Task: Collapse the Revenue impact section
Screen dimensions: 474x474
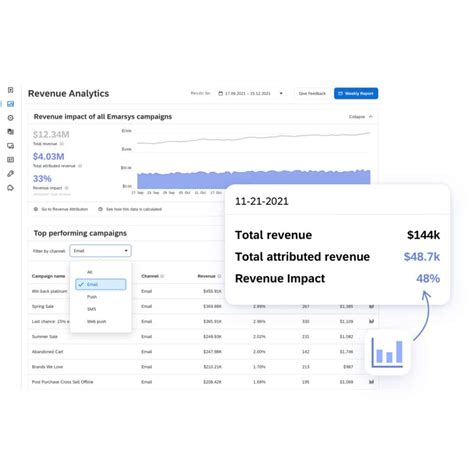Action: pos(361,117)
